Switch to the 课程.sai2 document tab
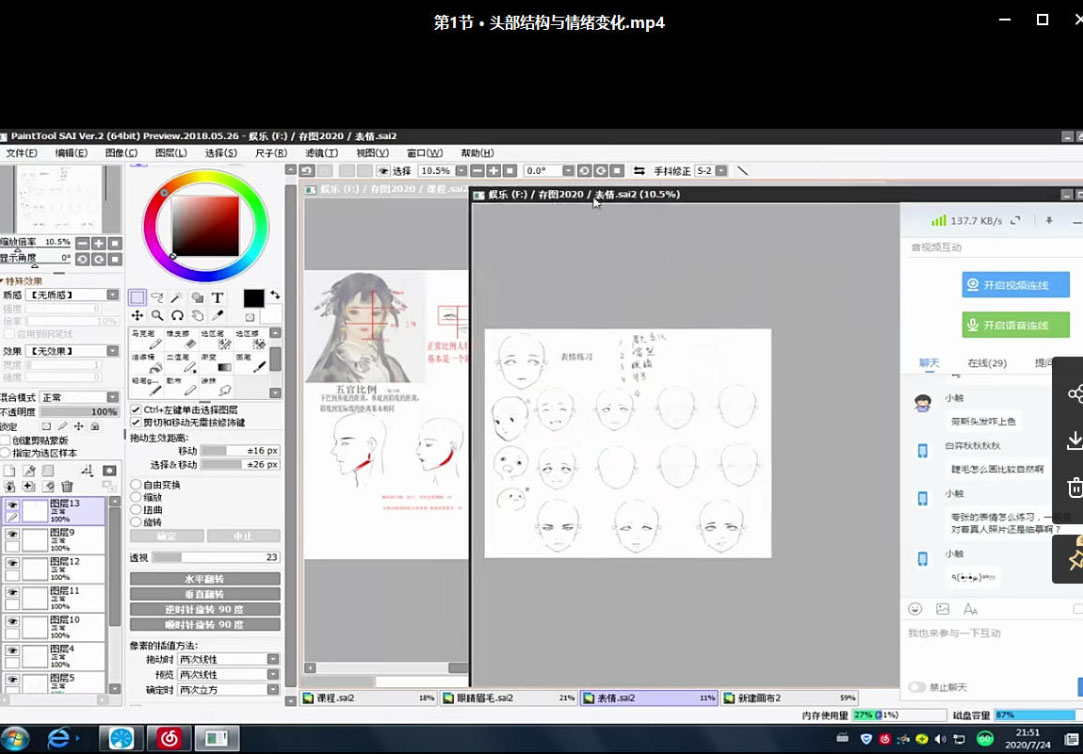Viewport: 1083px width, 754px height. pos(369,698)
